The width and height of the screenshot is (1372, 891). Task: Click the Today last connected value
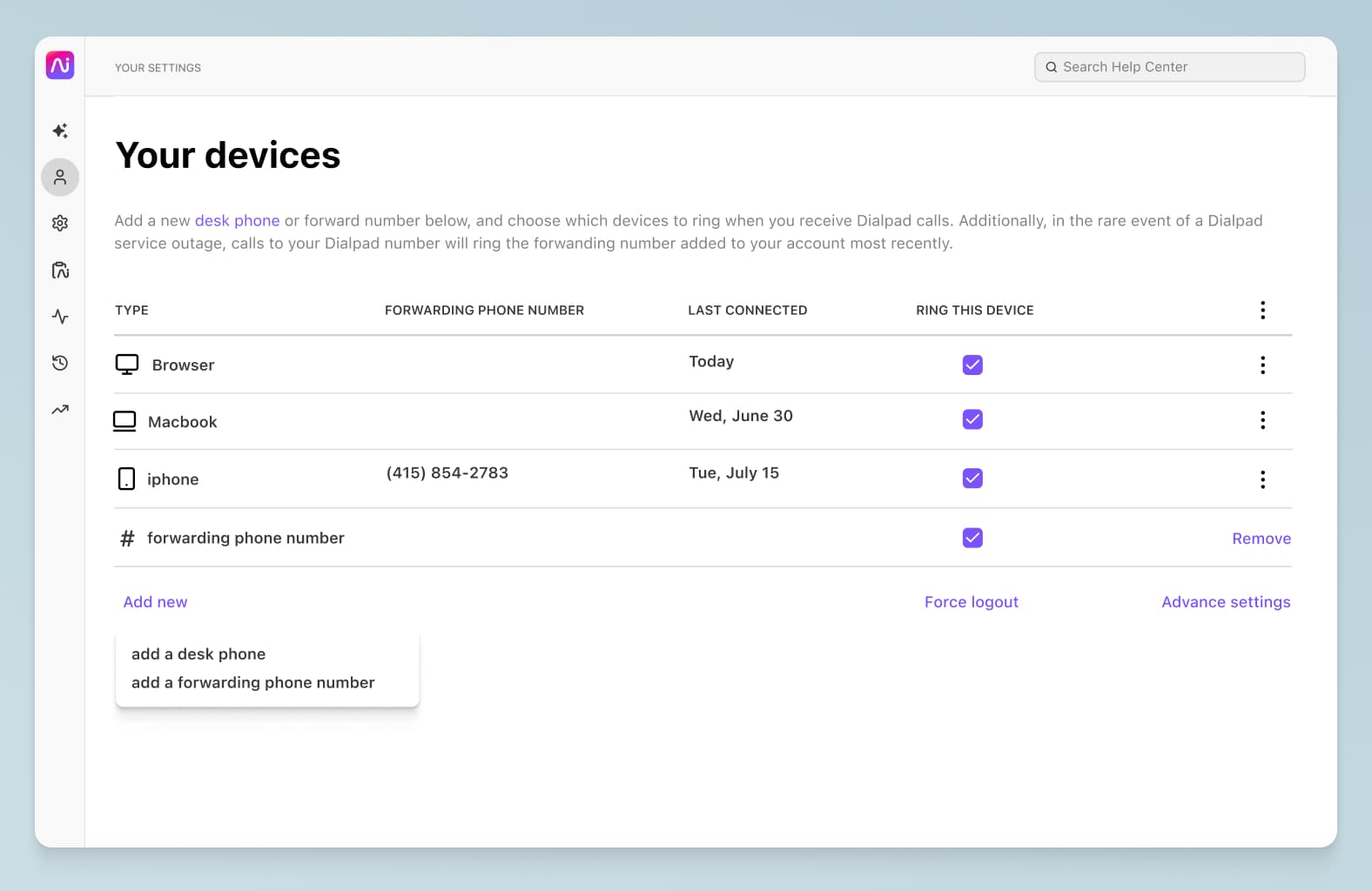pyautogui.click(x=711, y=362)
